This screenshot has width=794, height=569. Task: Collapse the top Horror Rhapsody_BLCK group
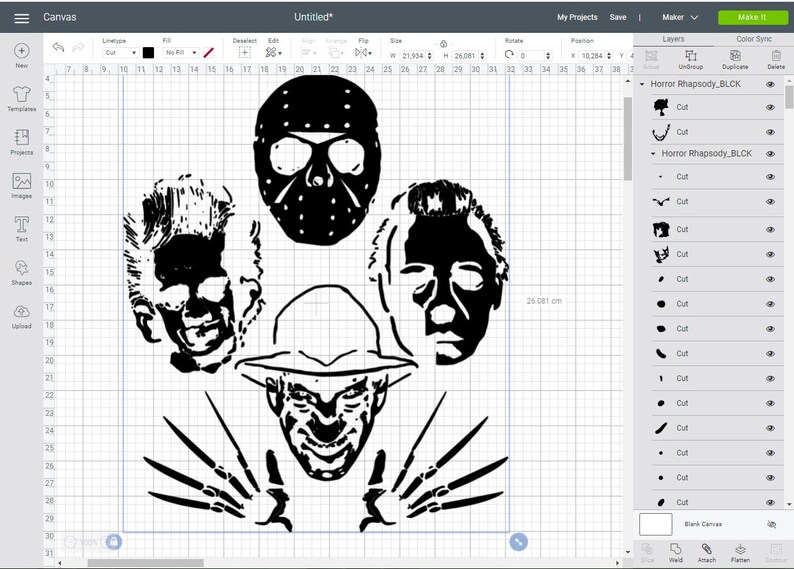pos(642,84)
